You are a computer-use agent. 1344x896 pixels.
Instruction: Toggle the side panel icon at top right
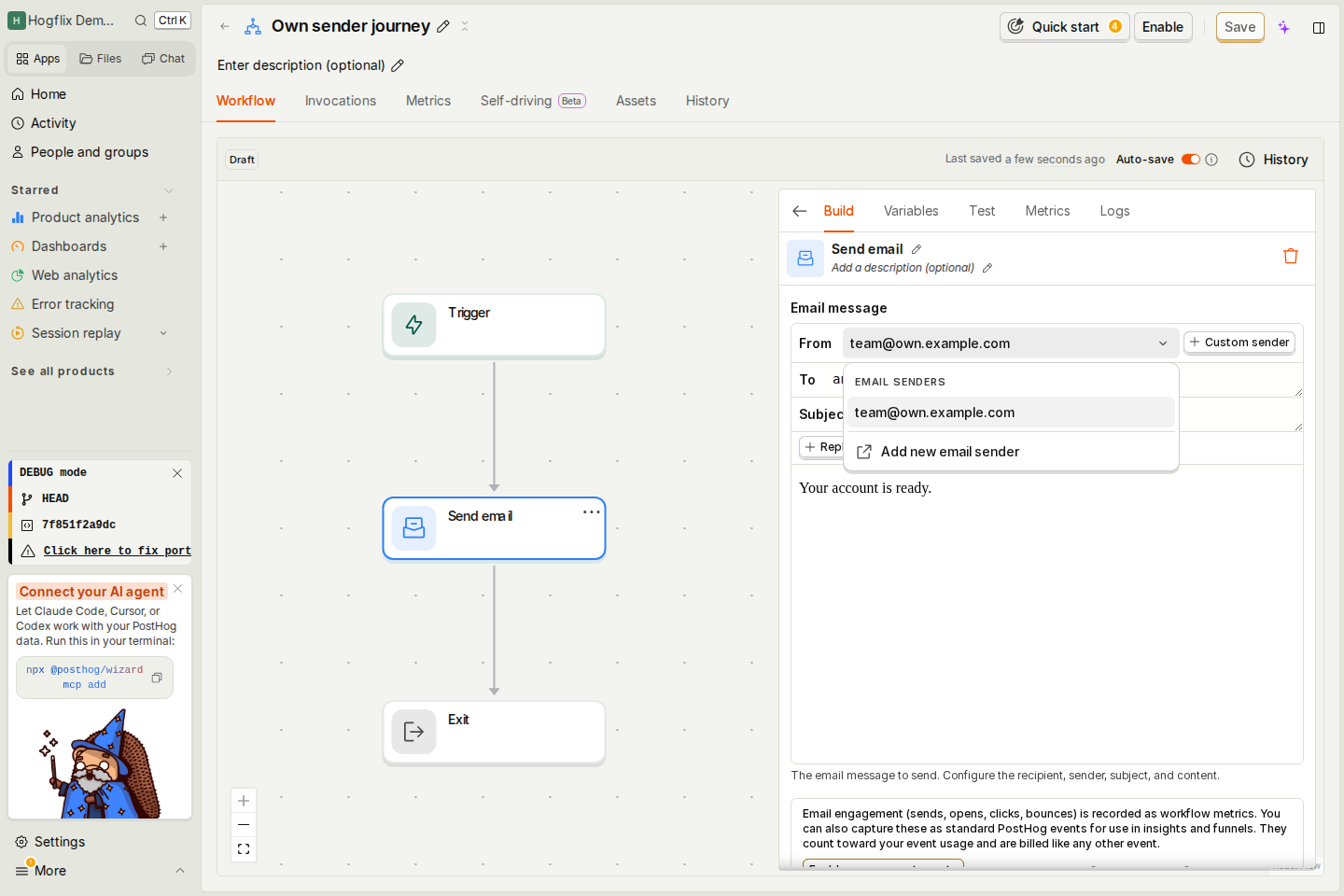pyautogui.click(x=1319, y=27)
